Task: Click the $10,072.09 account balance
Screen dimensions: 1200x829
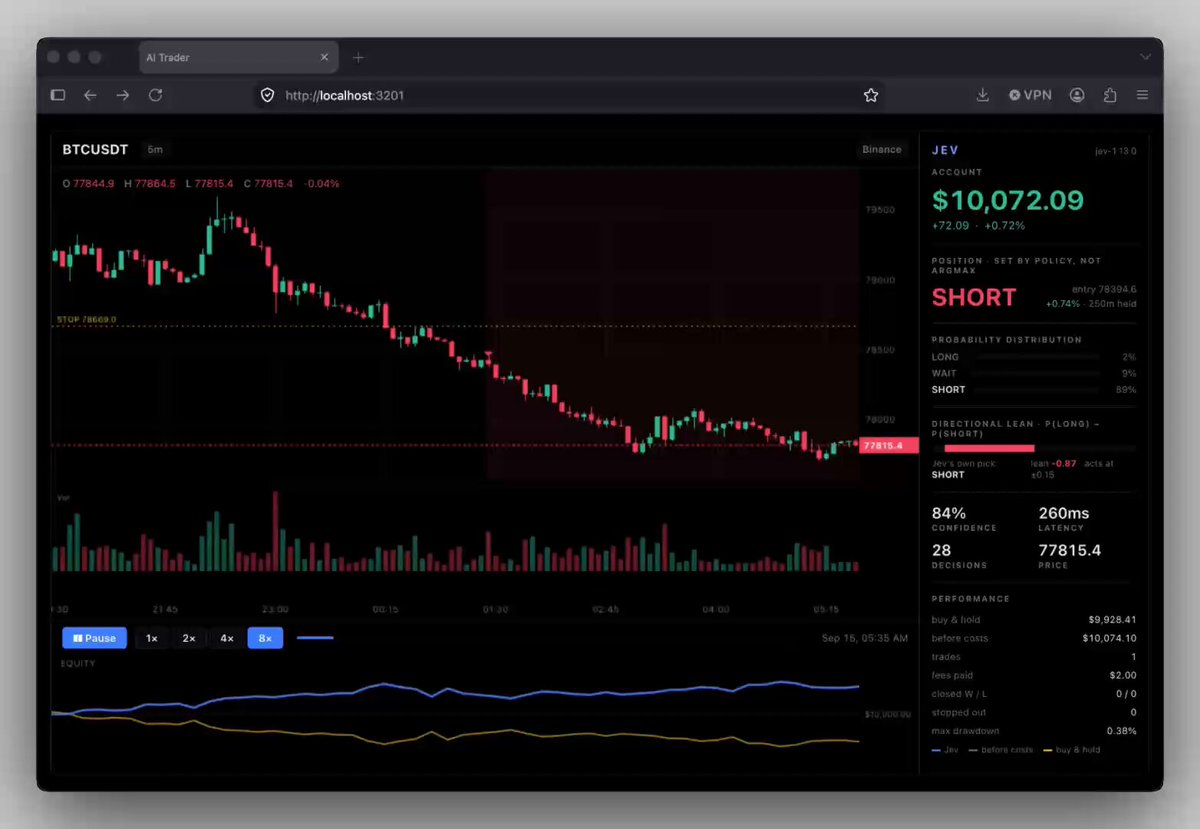Action: pos(1008,200)
